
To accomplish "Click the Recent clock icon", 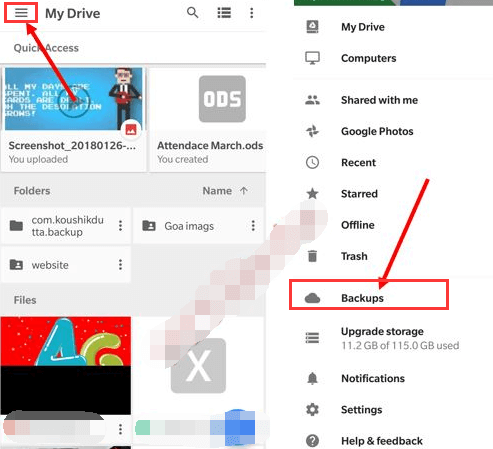I will [x=312, y=162].
